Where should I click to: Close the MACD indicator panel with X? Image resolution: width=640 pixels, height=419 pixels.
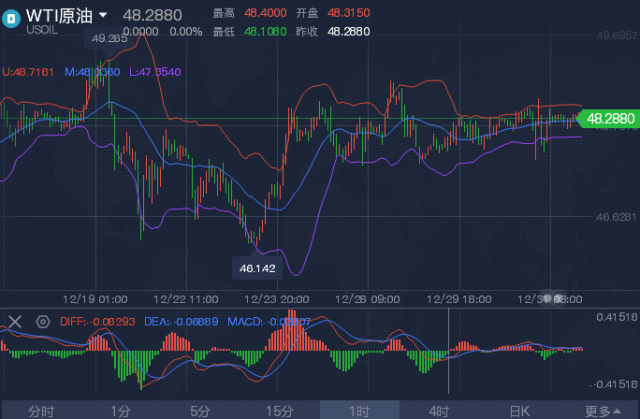pyautogui.click(x=15, y=322)
